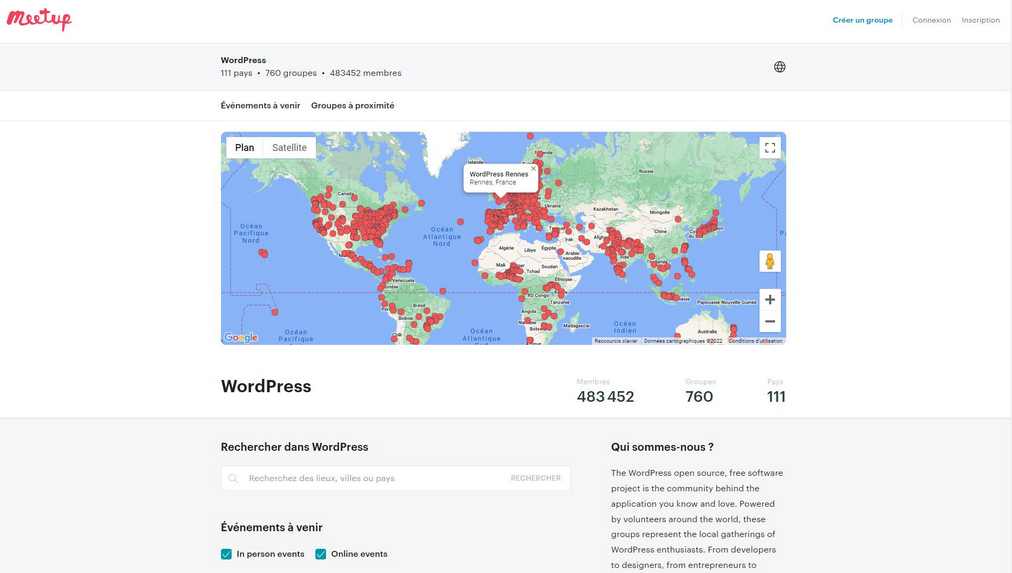Uncheck In person events checkbox

coord(226,554)
